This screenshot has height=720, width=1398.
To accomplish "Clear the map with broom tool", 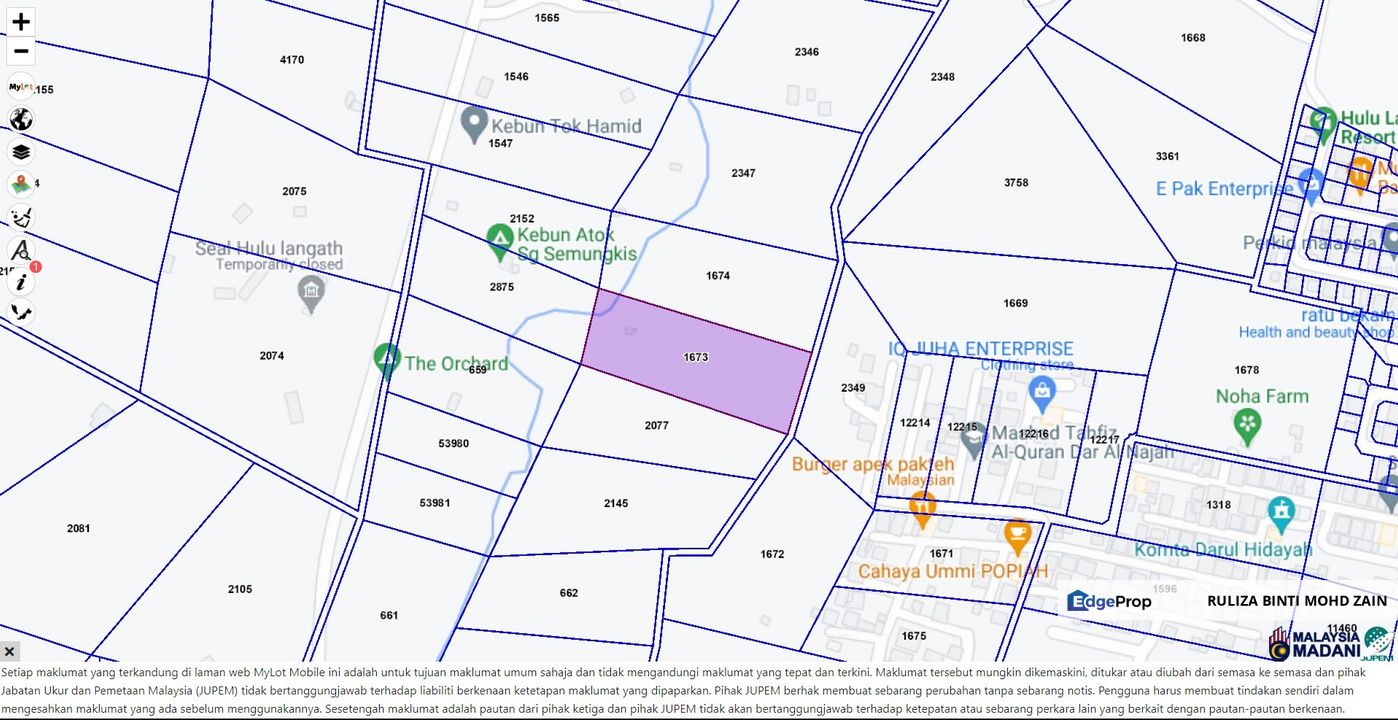I will coord(21,216).
